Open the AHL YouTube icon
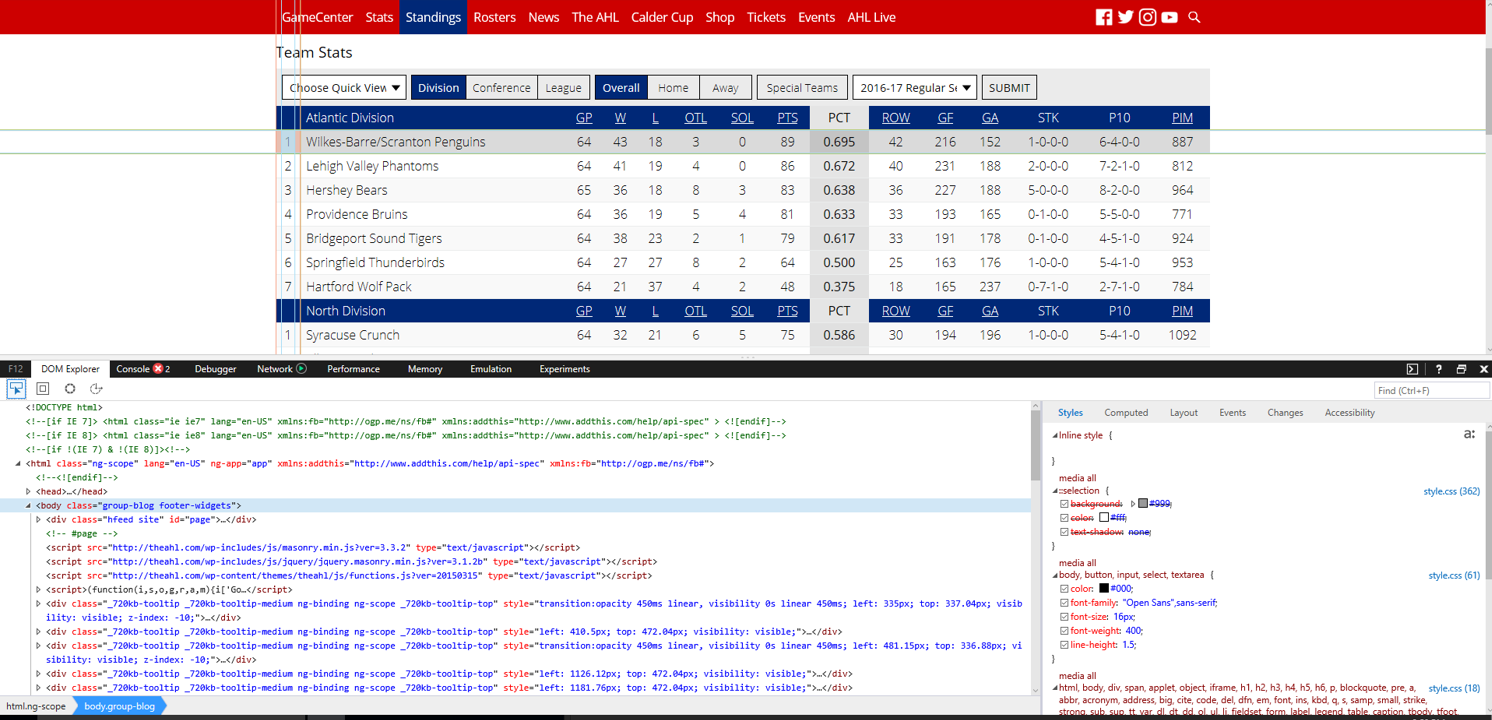 point(1170,17)
